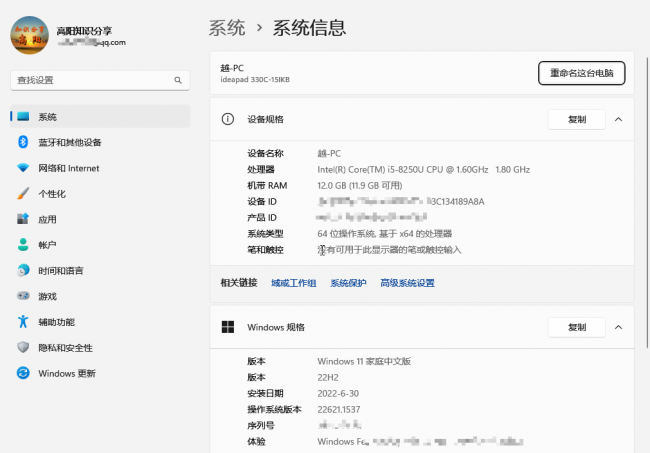Click the 应用 apps icon in sidebar

tap(23, 219)
